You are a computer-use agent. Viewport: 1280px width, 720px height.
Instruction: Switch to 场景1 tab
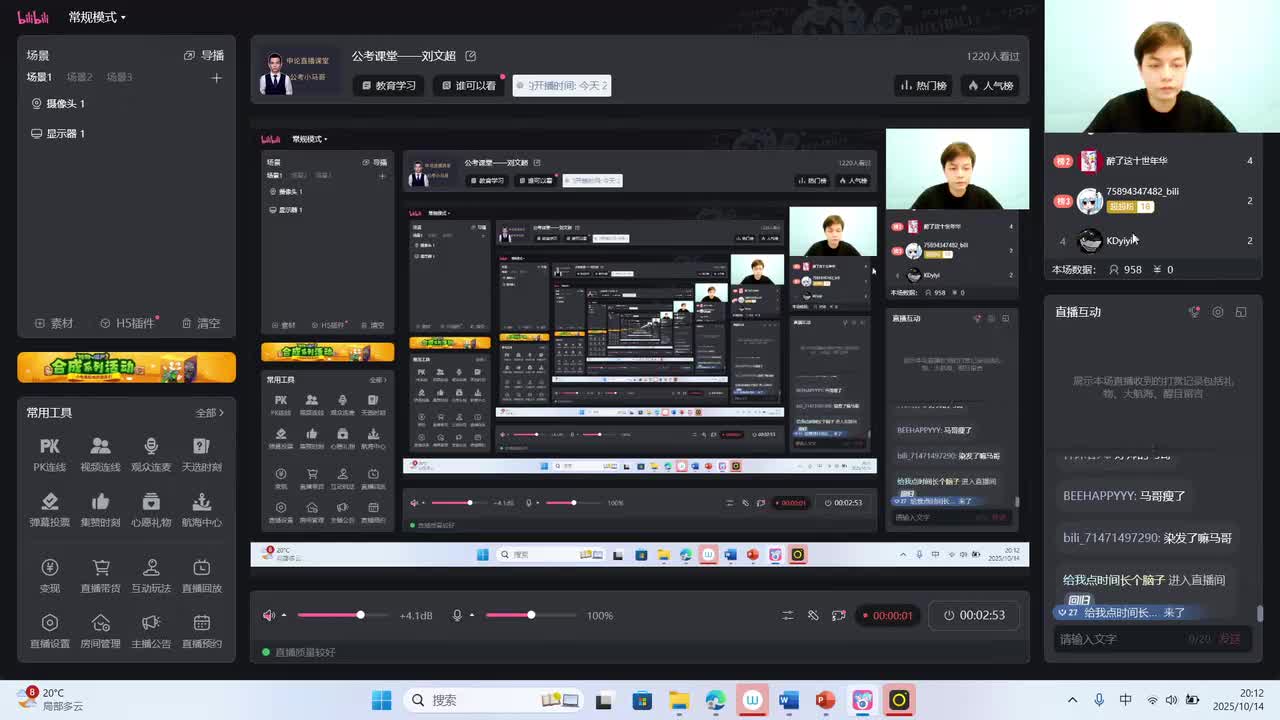pyautogui.click(x=39, y=77)
